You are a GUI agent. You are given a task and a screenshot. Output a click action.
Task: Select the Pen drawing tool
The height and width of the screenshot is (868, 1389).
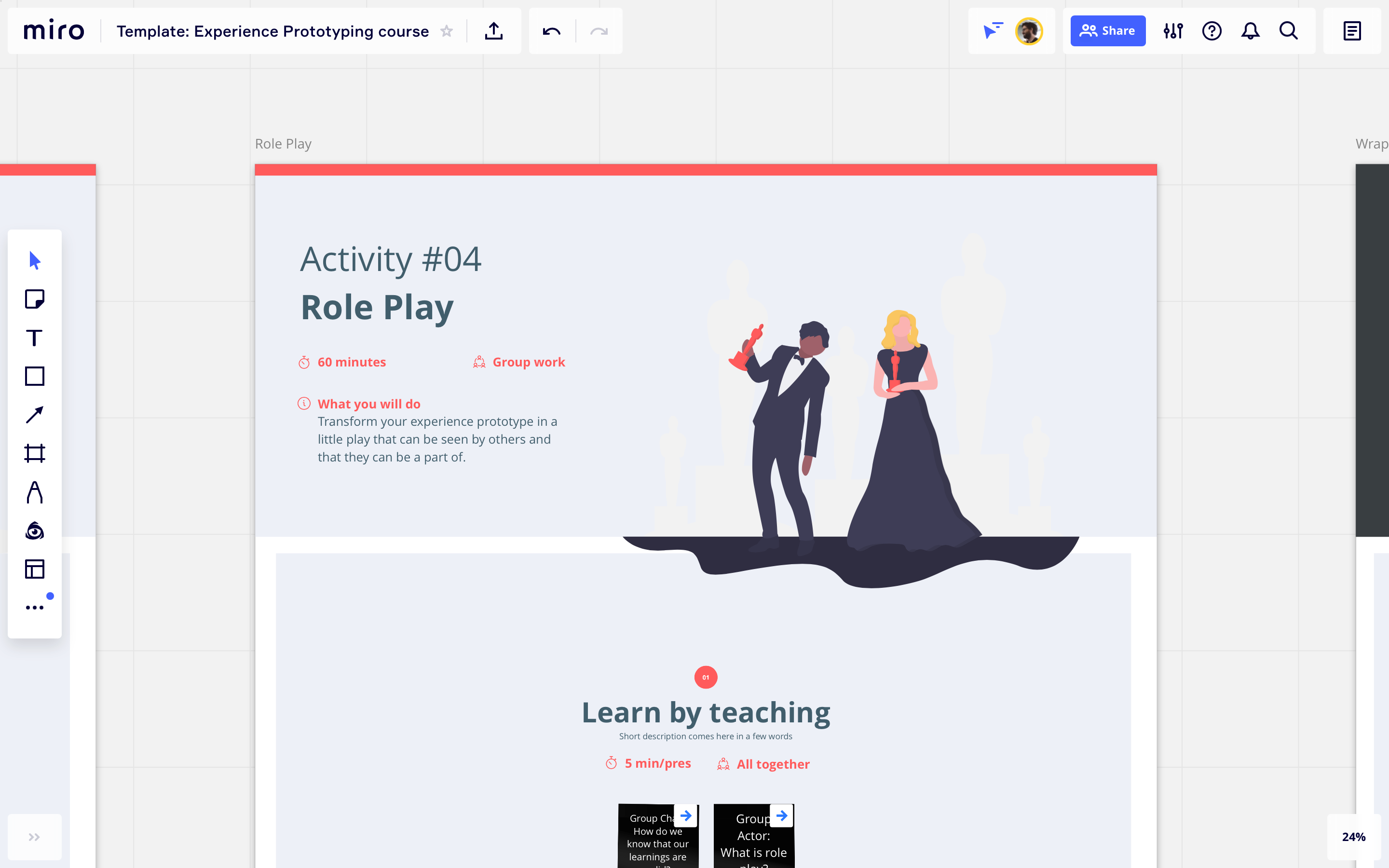pos(34,492)
